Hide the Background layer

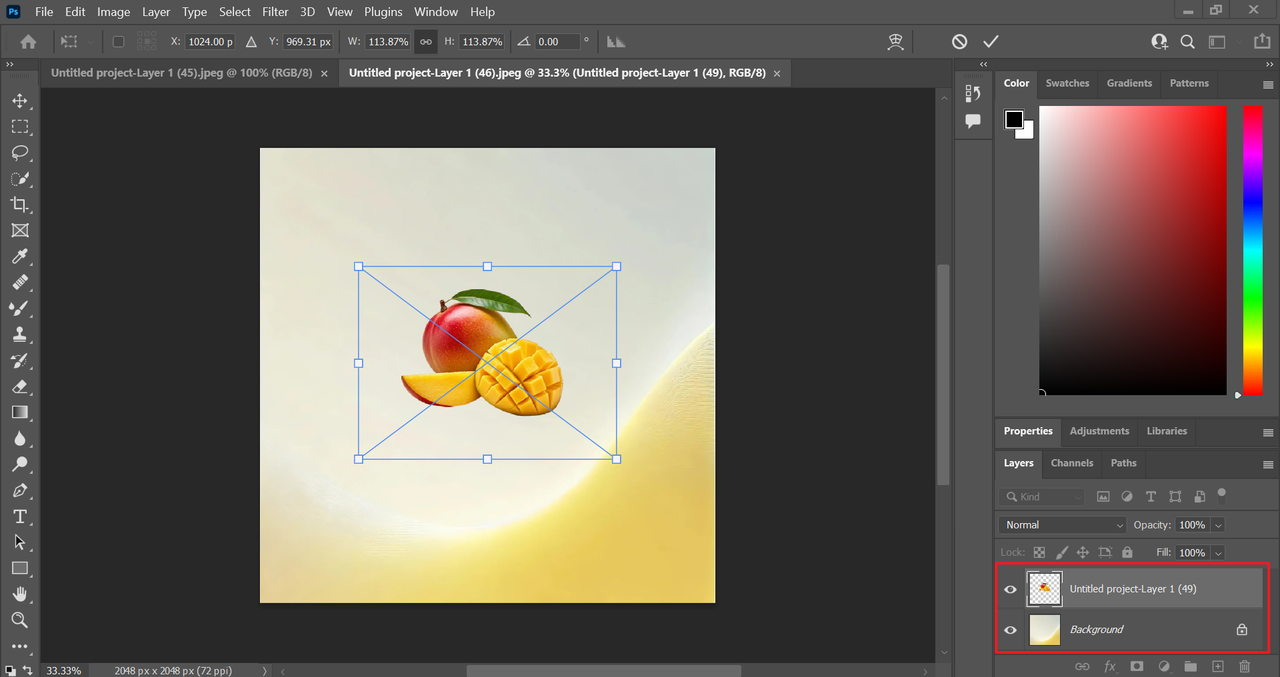[x=1010, y=630]
